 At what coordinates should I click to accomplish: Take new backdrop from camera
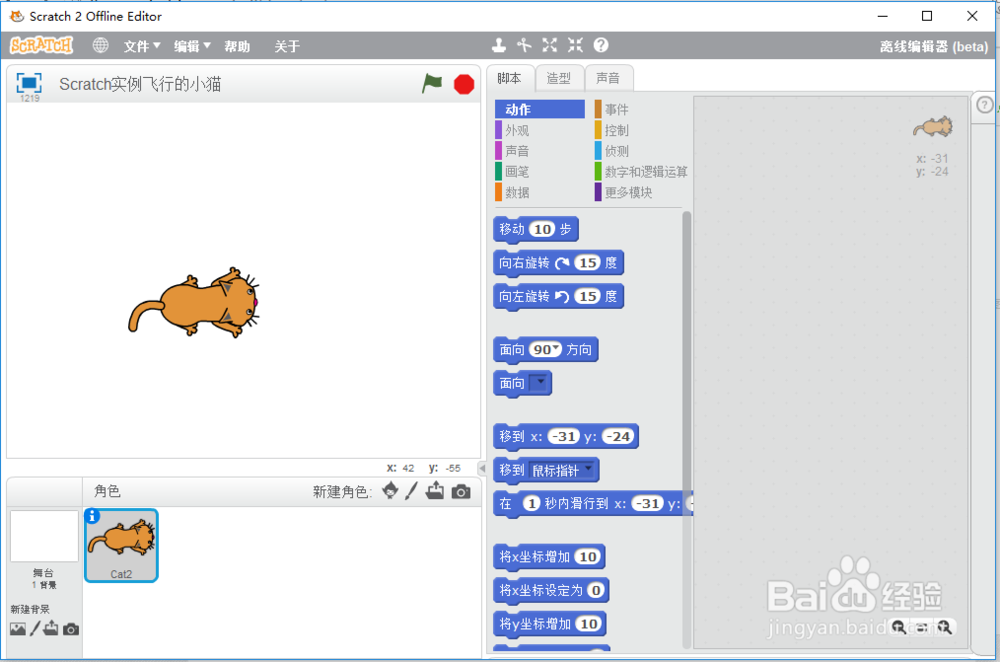click(x=71, y=629)
